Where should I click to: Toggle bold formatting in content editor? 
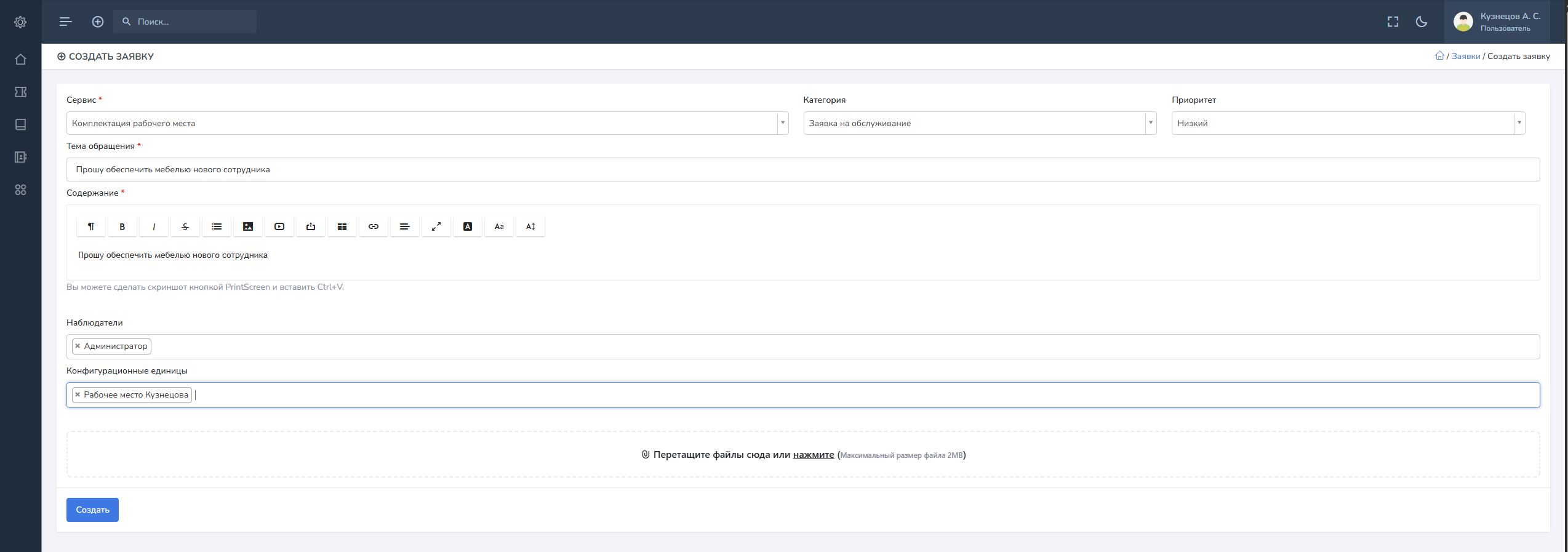click(122, 226)
